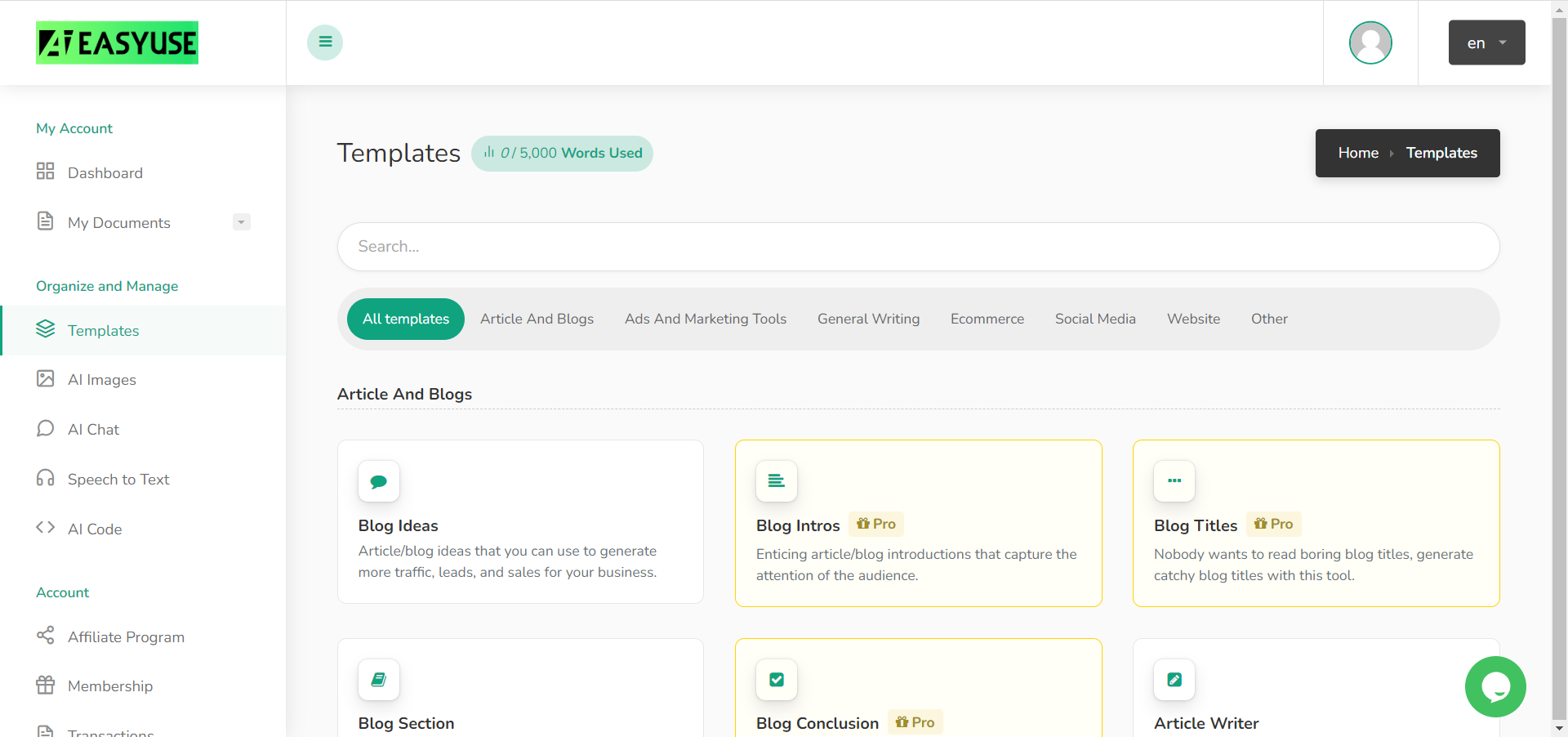The image size is (1568, 737).
Task: Open AI Images from the sidebar
Action: (x=102, y=379)
